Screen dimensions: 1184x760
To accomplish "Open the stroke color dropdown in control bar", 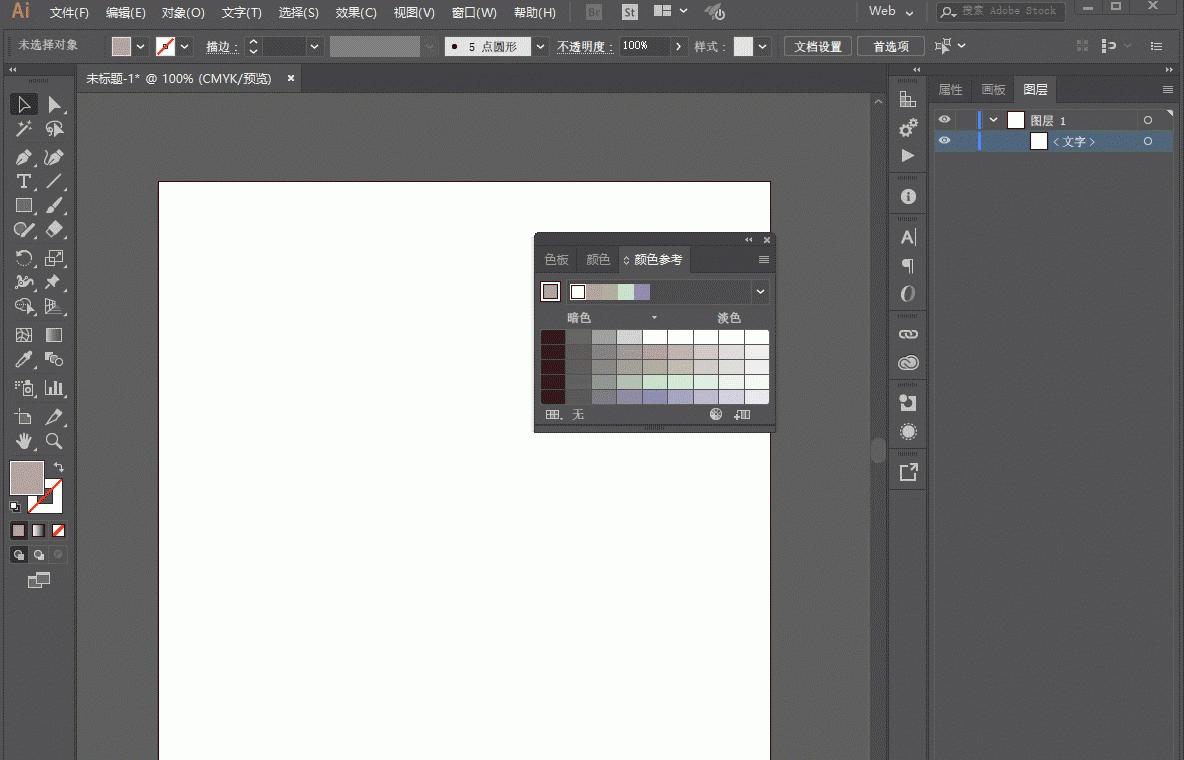I will pos(185,47).
